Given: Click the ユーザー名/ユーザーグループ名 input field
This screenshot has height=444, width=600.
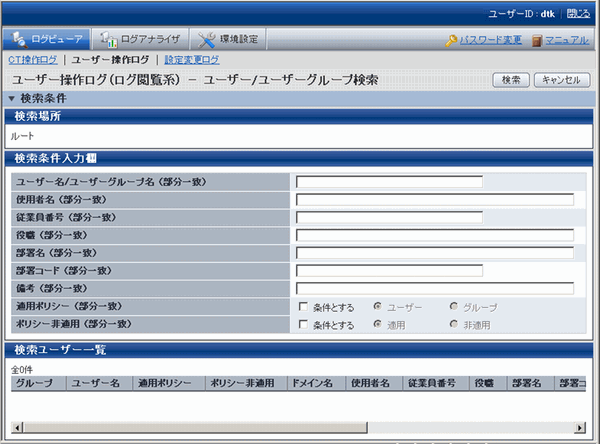Looking at the screenshot, I should pyautogui.click(x=389, y=182).
